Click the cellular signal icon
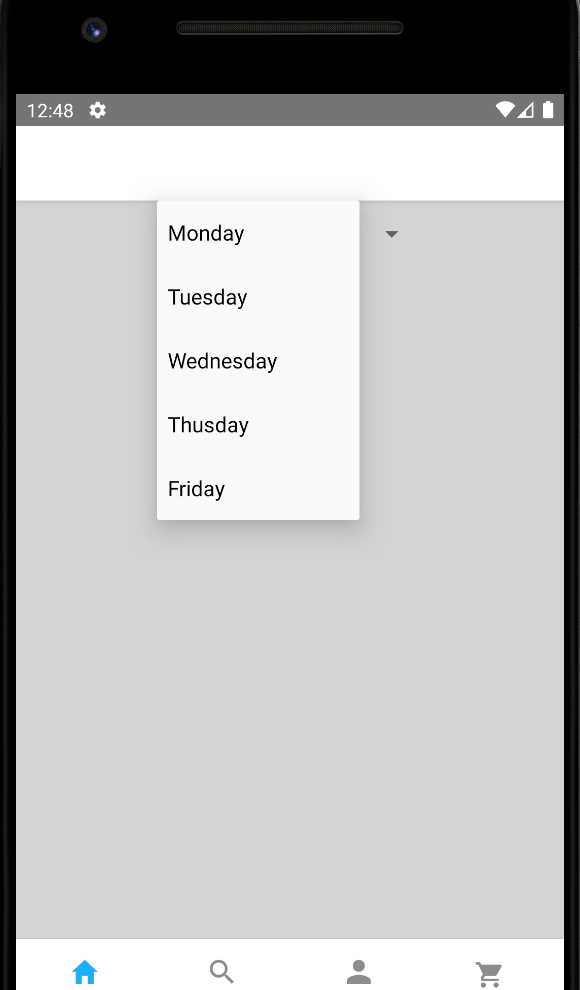 [x=526, y=110]
